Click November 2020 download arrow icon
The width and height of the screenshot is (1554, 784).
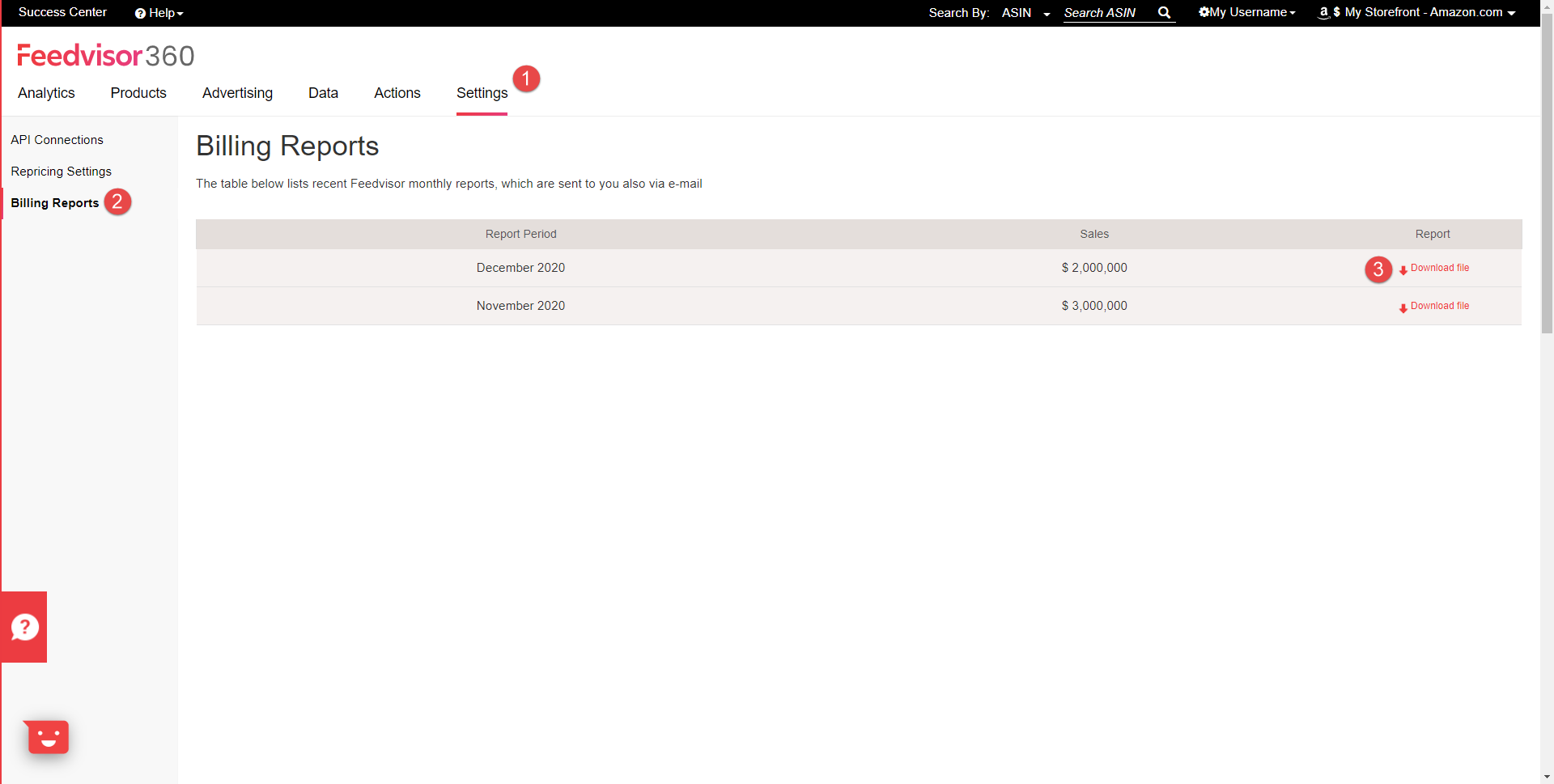(1403, 307)
